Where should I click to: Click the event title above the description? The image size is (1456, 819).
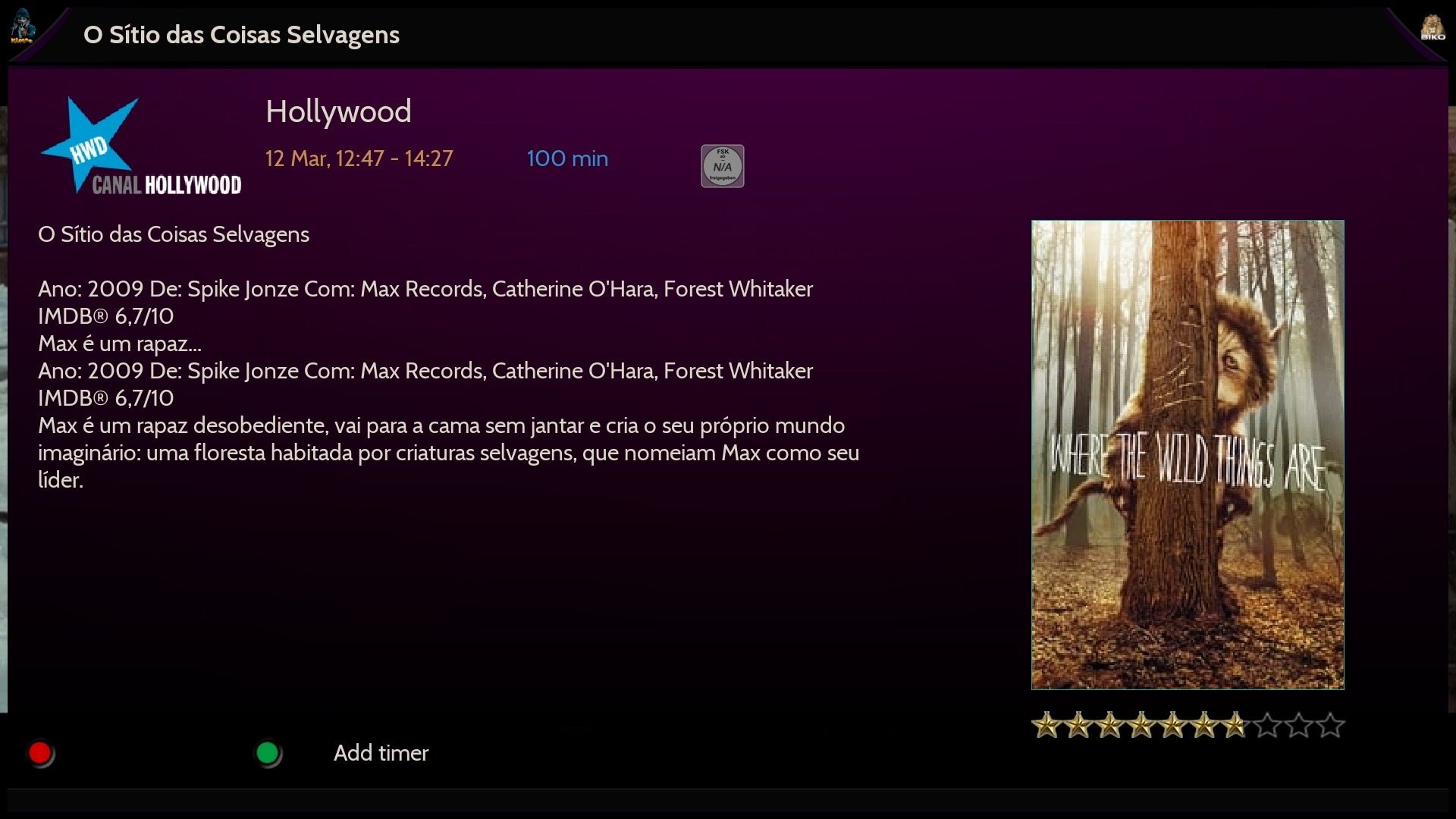point(174,234)
